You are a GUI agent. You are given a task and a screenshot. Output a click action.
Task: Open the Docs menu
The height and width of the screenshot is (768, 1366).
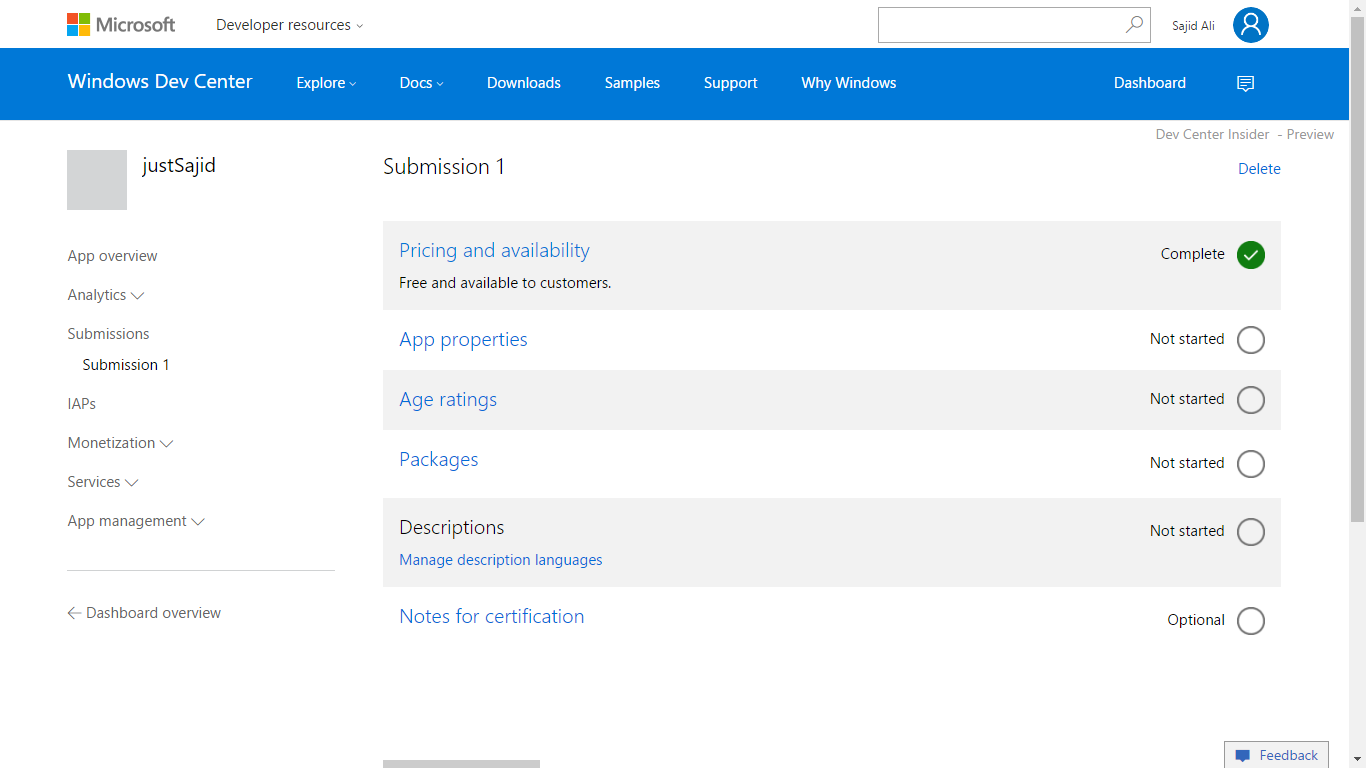[x=421, y=83]
